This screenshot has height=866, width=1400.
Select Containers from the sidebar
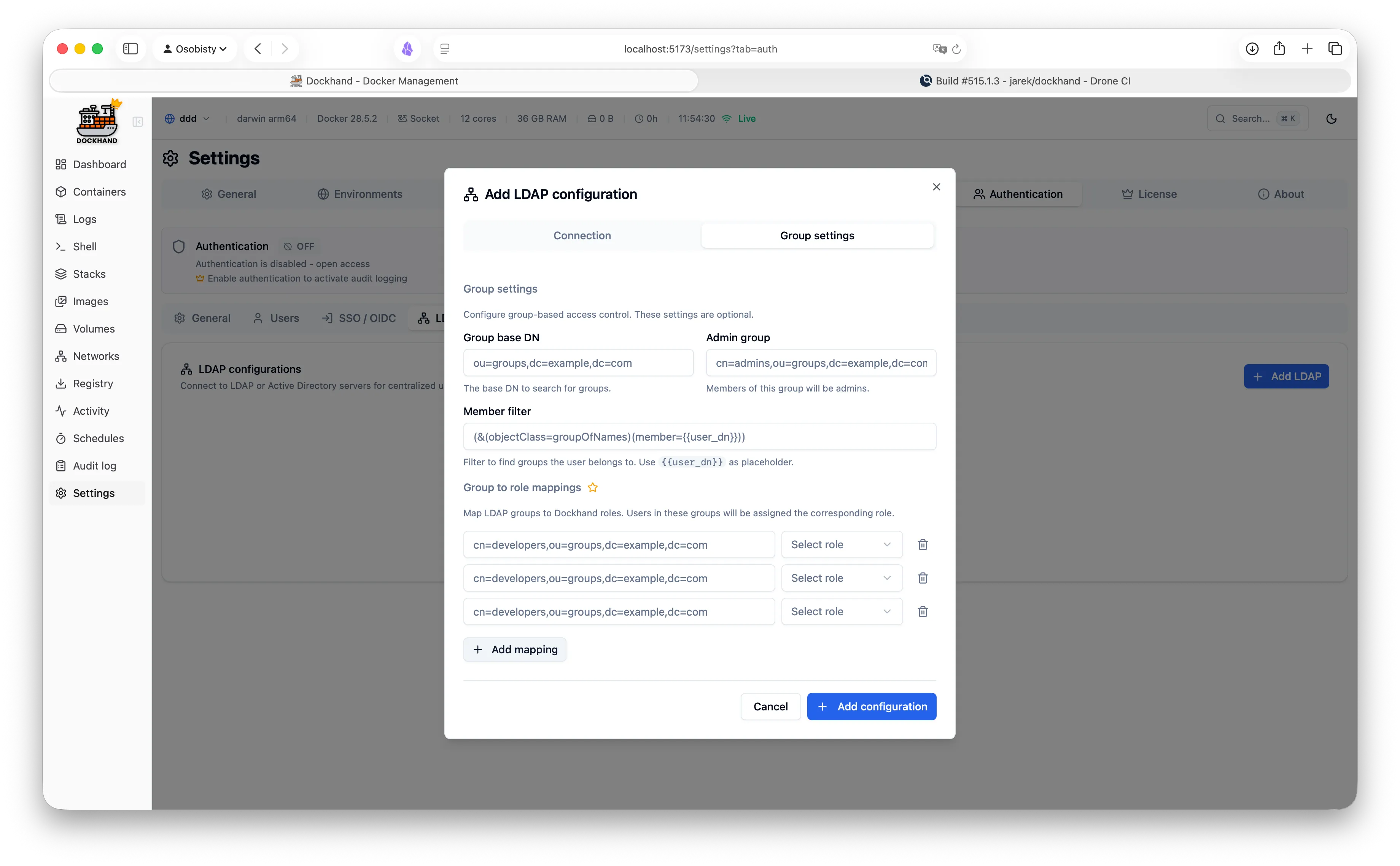pos(99,191)
